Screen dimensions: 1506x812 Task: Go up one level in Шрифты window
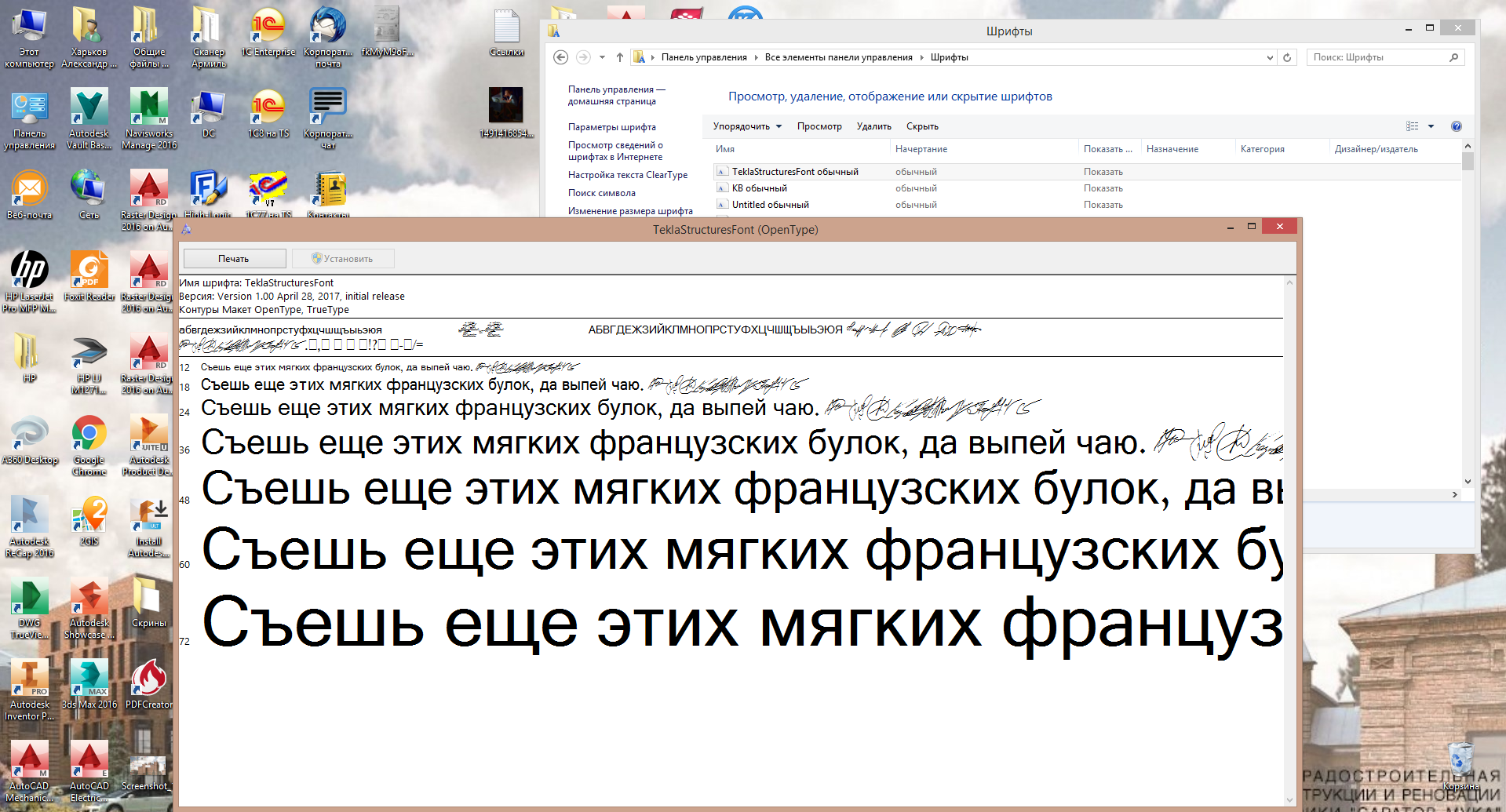point(620,57)
